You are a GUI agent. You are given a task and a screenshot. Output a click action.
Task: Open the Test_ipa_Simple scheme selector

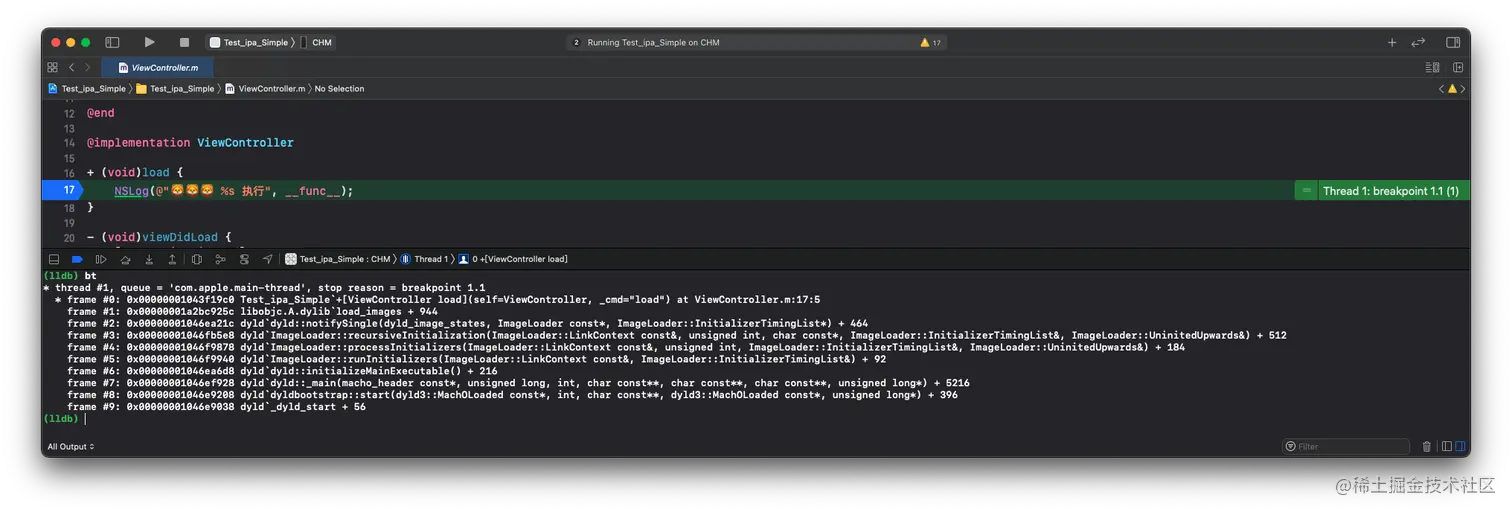[x=249, y=43]
